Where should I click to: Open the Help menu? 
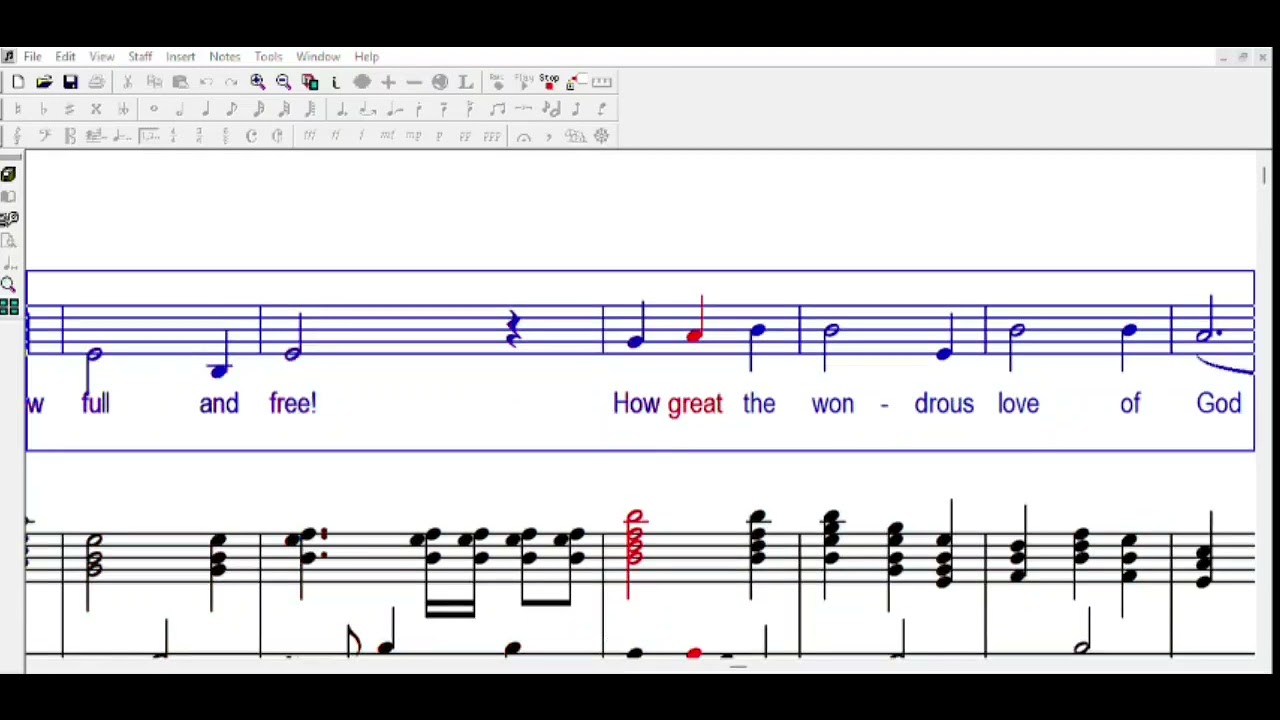coord(366,57)
